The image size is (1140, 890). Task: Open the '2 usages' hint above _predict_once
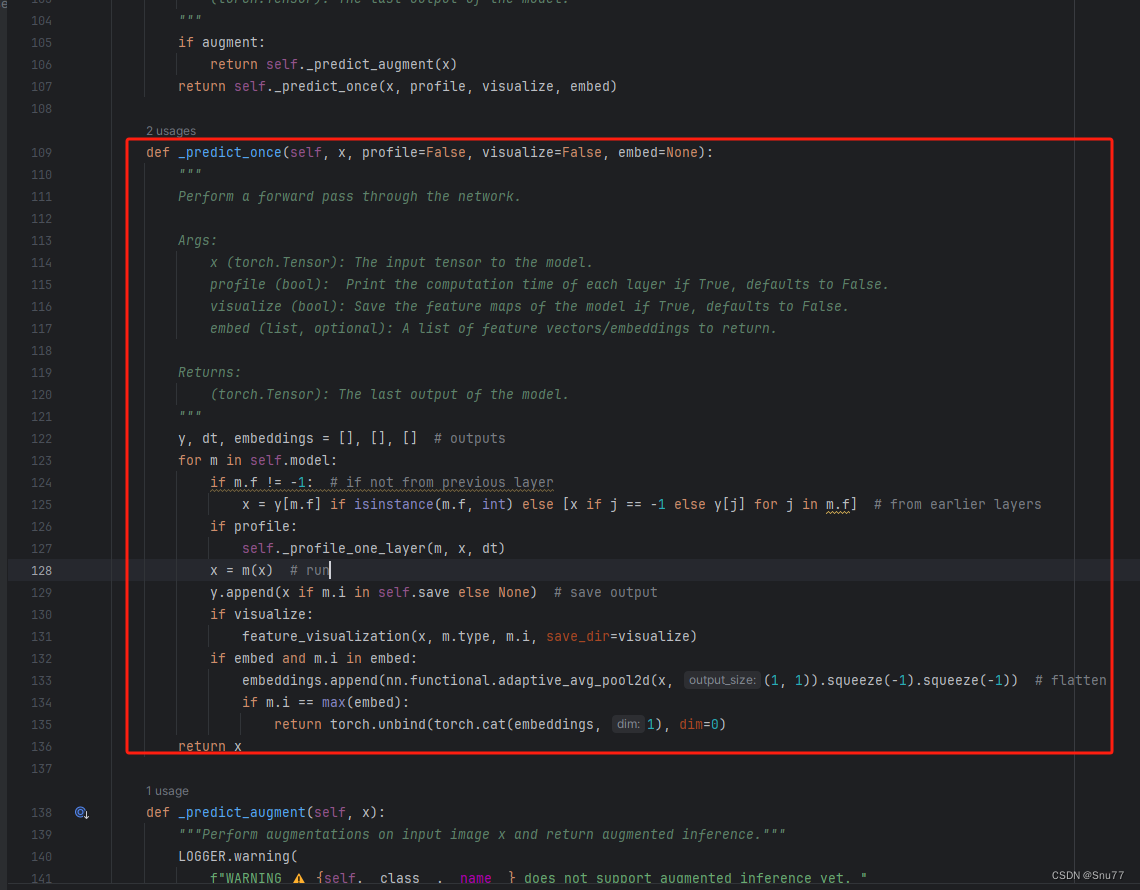pos(171,131)
